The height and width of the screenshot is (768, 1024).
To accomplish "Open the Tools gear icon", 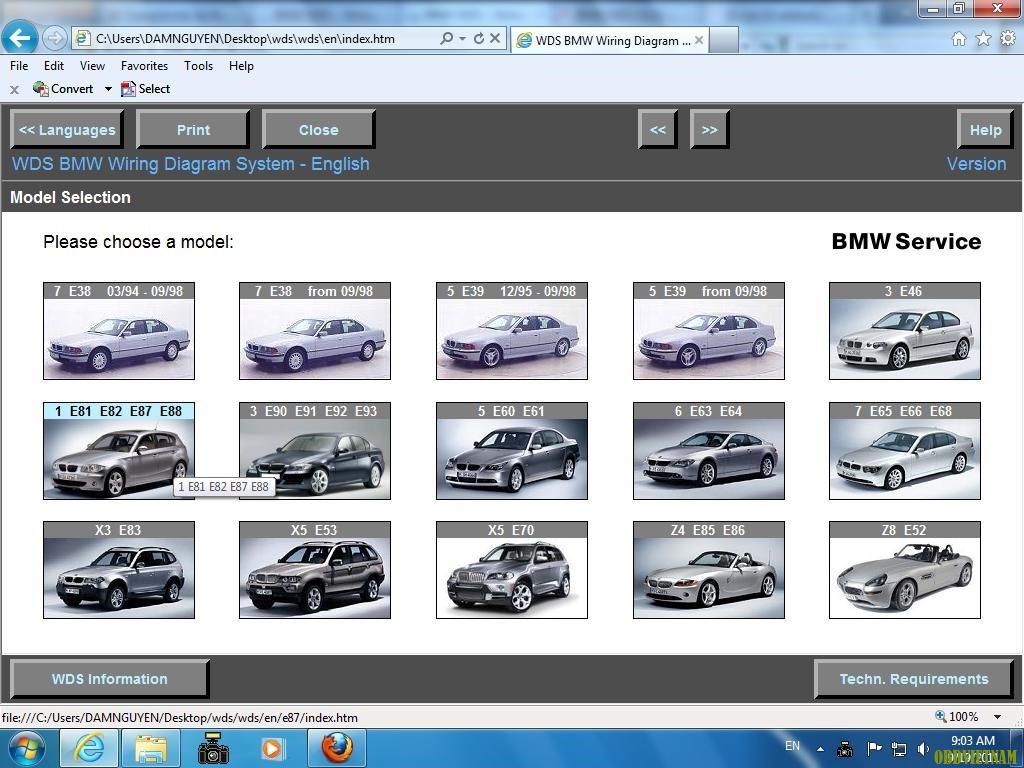I will (1008, 39).
